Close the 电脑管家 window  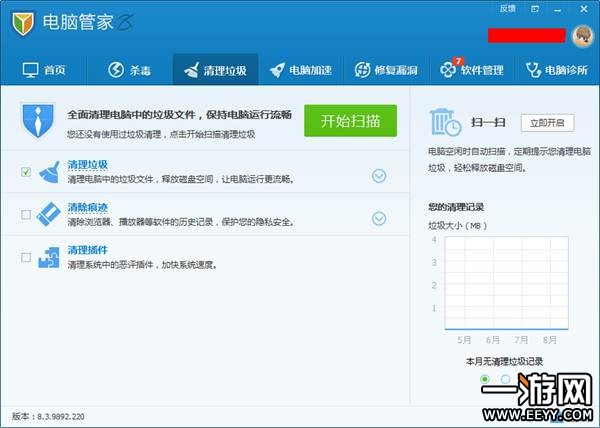[584, 9]
